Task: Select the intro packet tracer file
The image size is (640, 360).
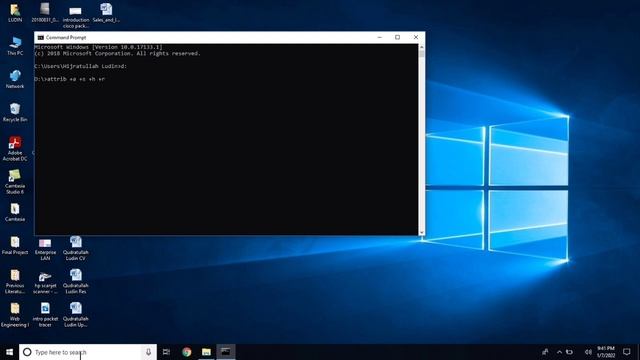Action: click(45, 315)
